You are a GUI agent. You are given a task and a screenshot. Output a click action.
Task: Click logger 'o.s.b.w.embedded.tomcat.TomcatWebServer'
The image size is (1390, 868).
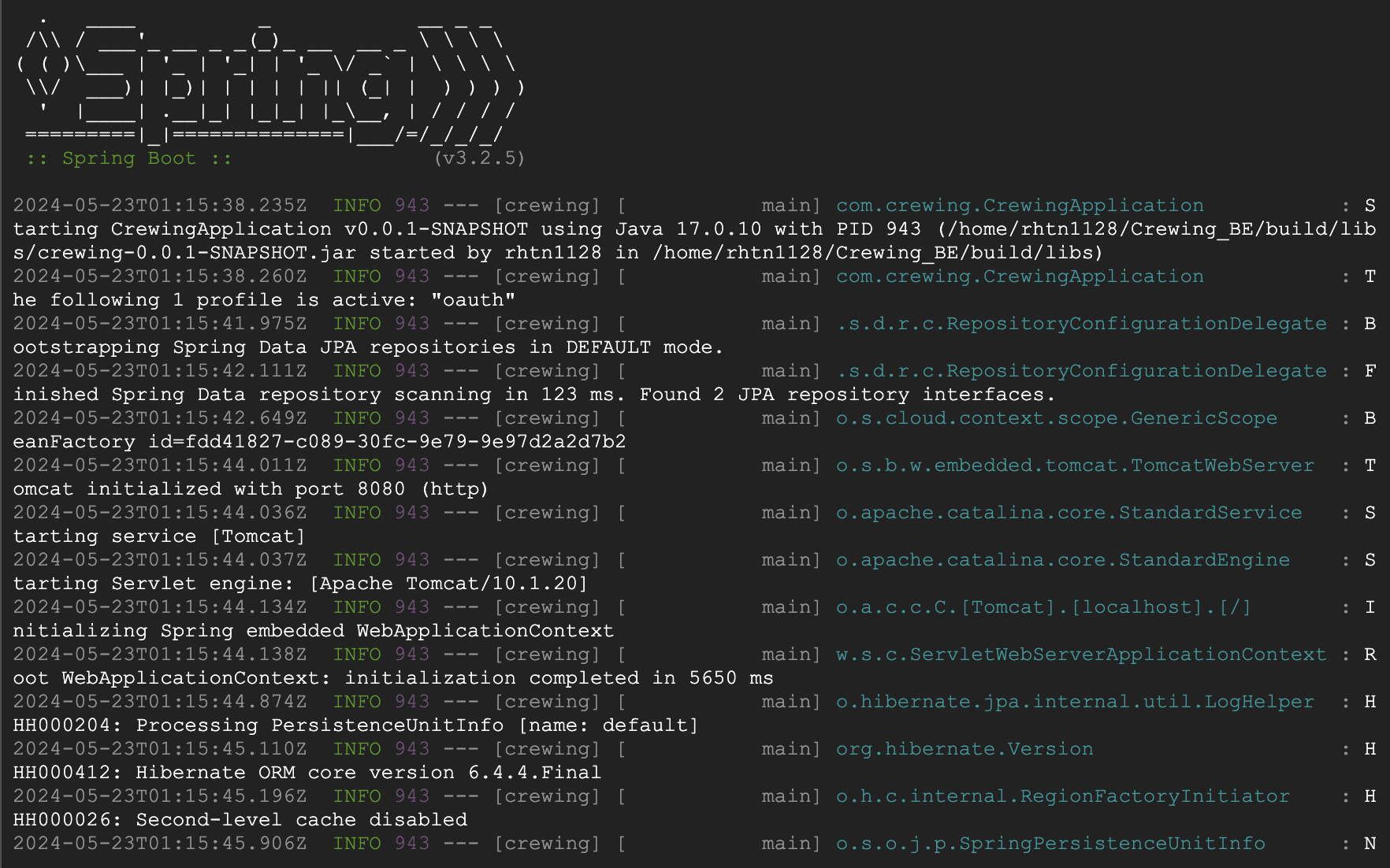point(1075,466)
